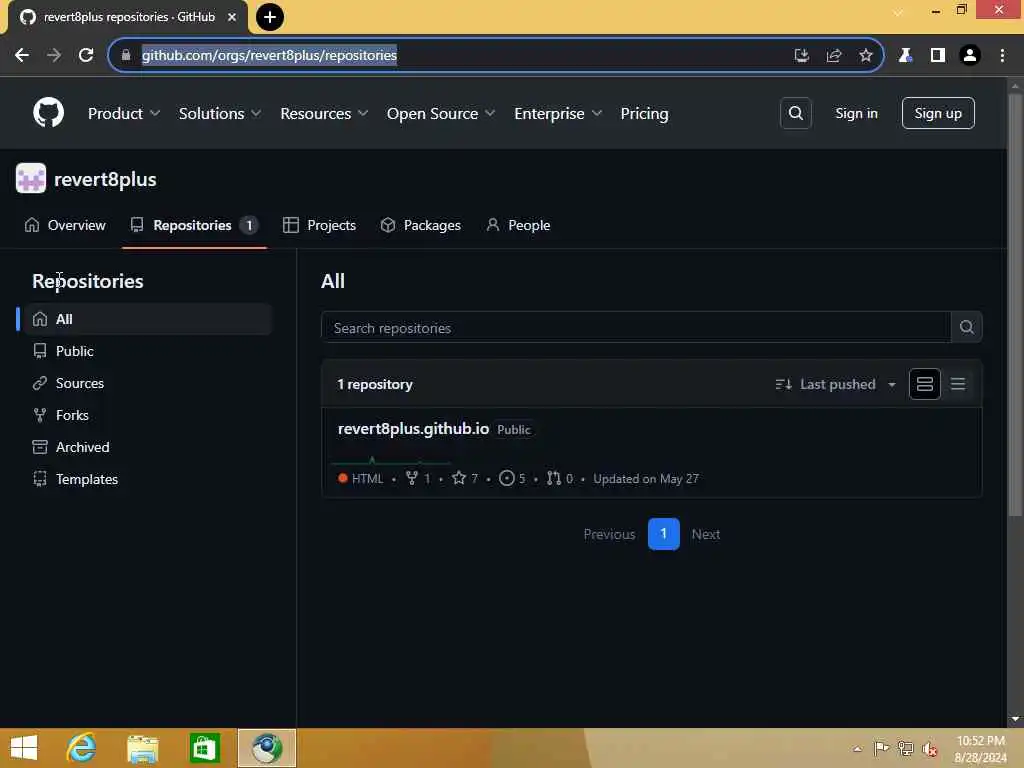Click the Sign up button
Screen dimensions: 1024x768
tap(938, 113)
